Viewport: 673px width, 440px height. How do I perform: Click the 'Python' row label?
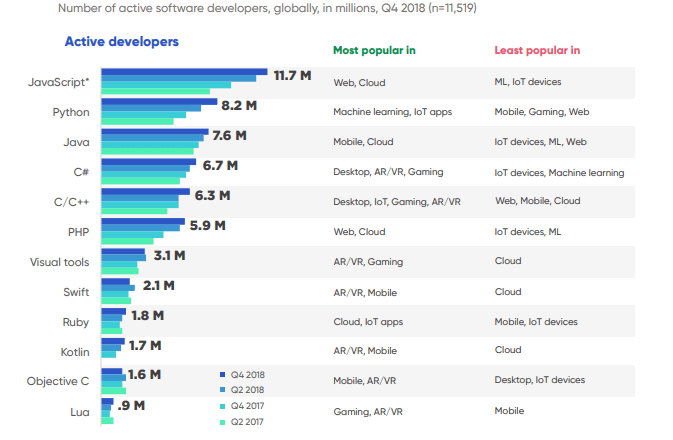click(x=71, y=112)
